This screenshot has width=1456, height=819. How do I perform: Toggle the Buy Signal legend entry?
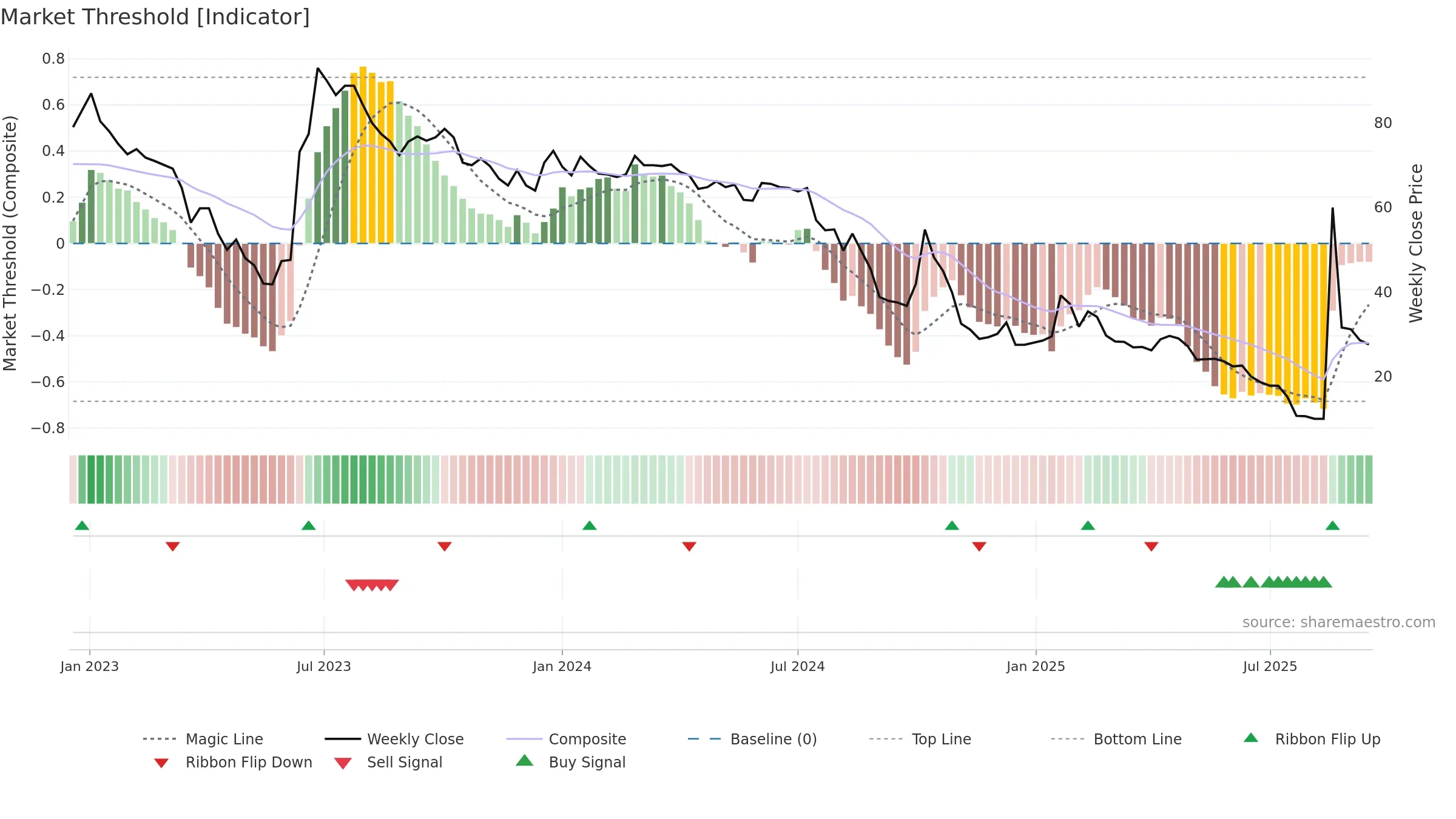click(570, 762)
